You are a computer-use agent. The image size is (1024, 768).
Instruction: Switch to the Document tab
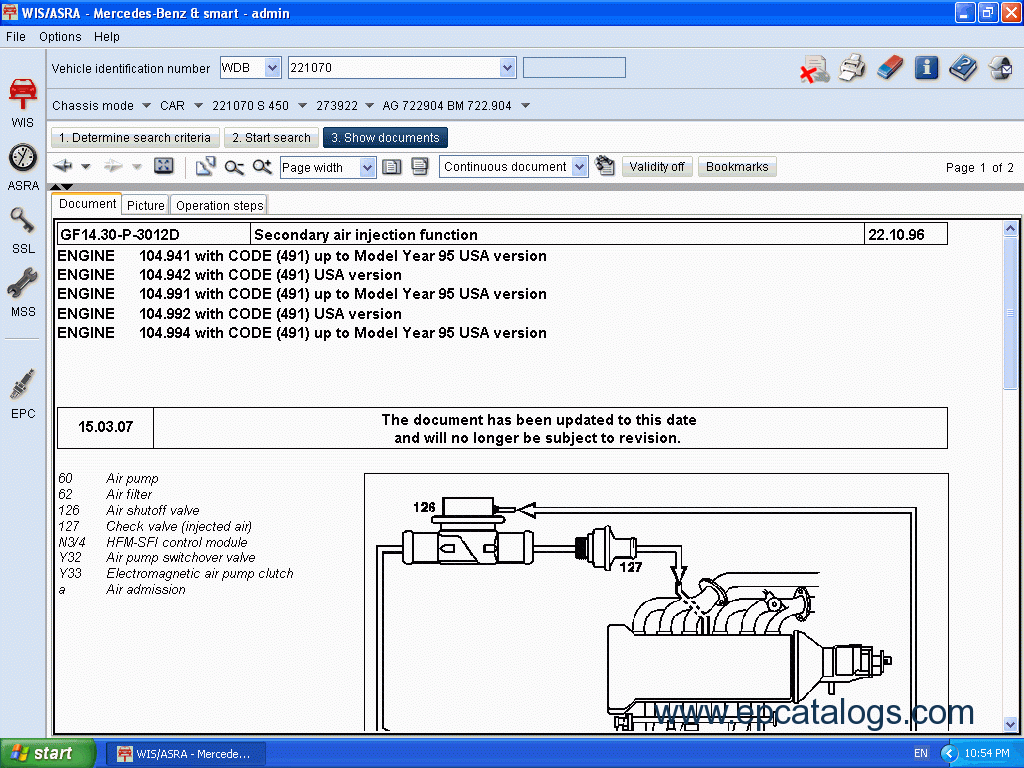tap(87, 204)
